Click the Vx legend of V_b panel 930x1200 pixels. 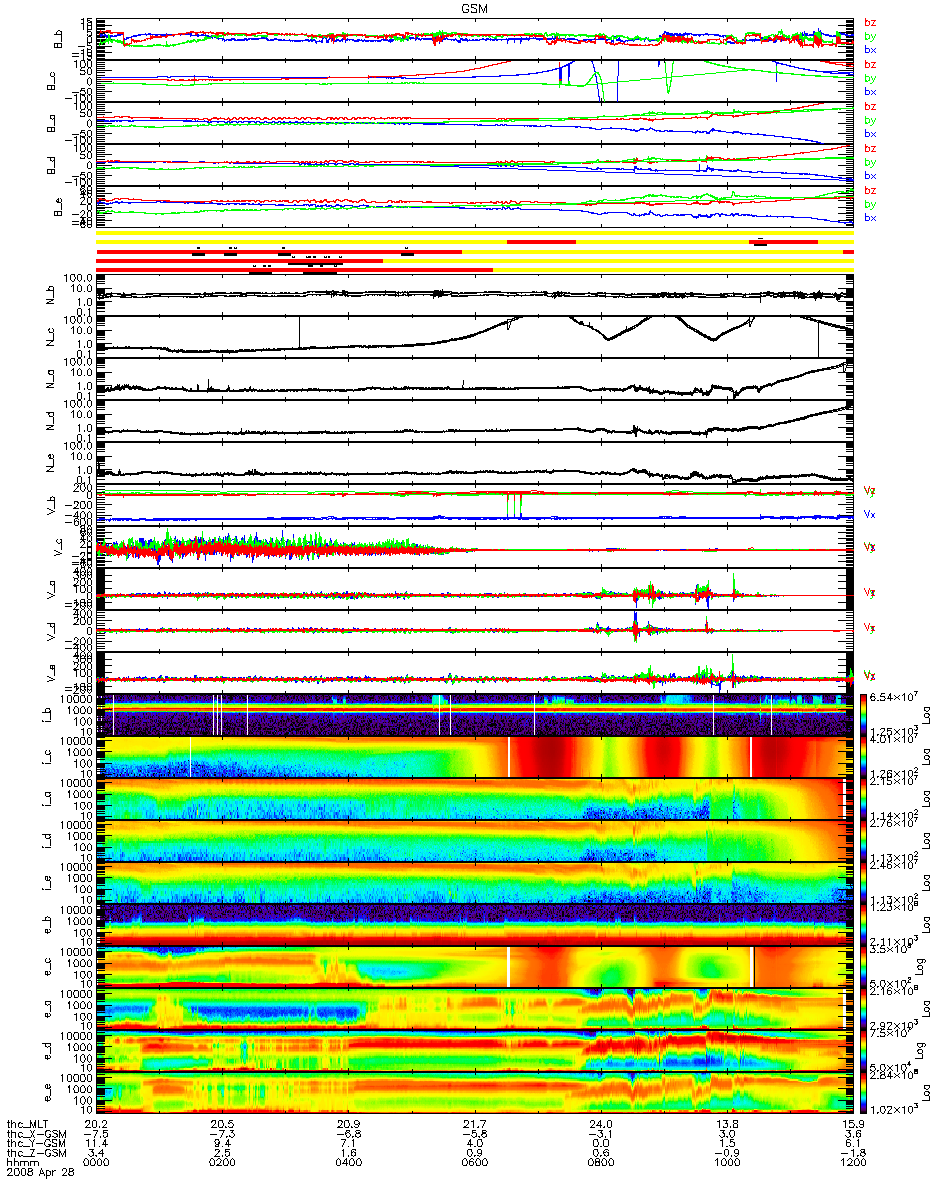[x=869, y=514]
